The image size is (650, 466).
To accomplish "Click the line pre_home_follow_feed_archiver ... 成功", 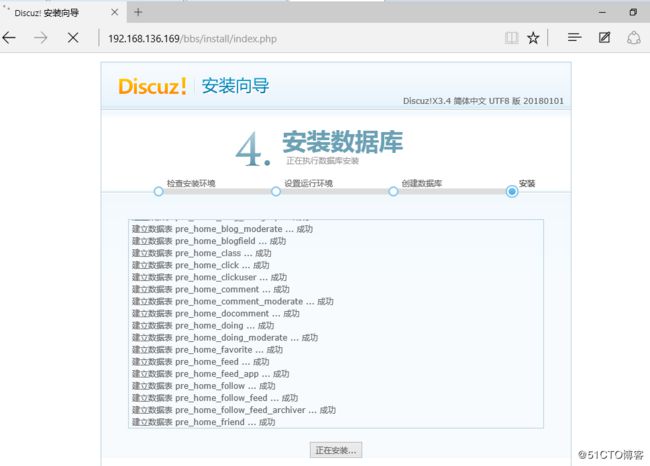I will point(234,410).
